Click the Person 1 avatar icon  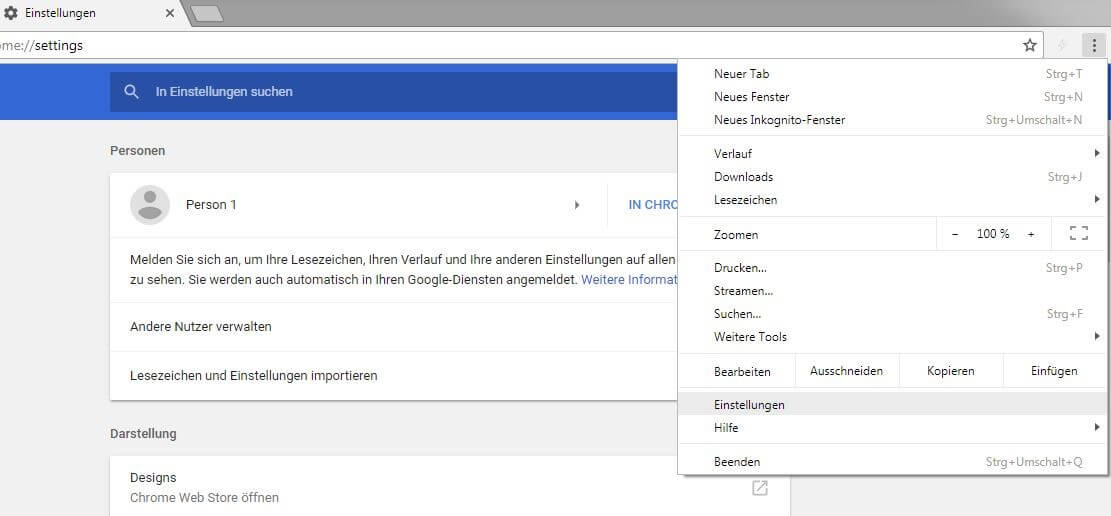point(150,205)
